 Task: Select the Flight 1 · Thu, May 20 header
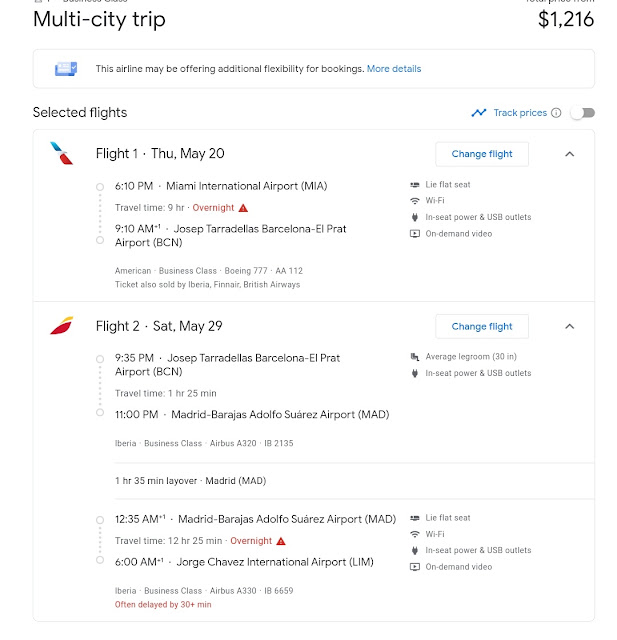(x=160, y=154)
